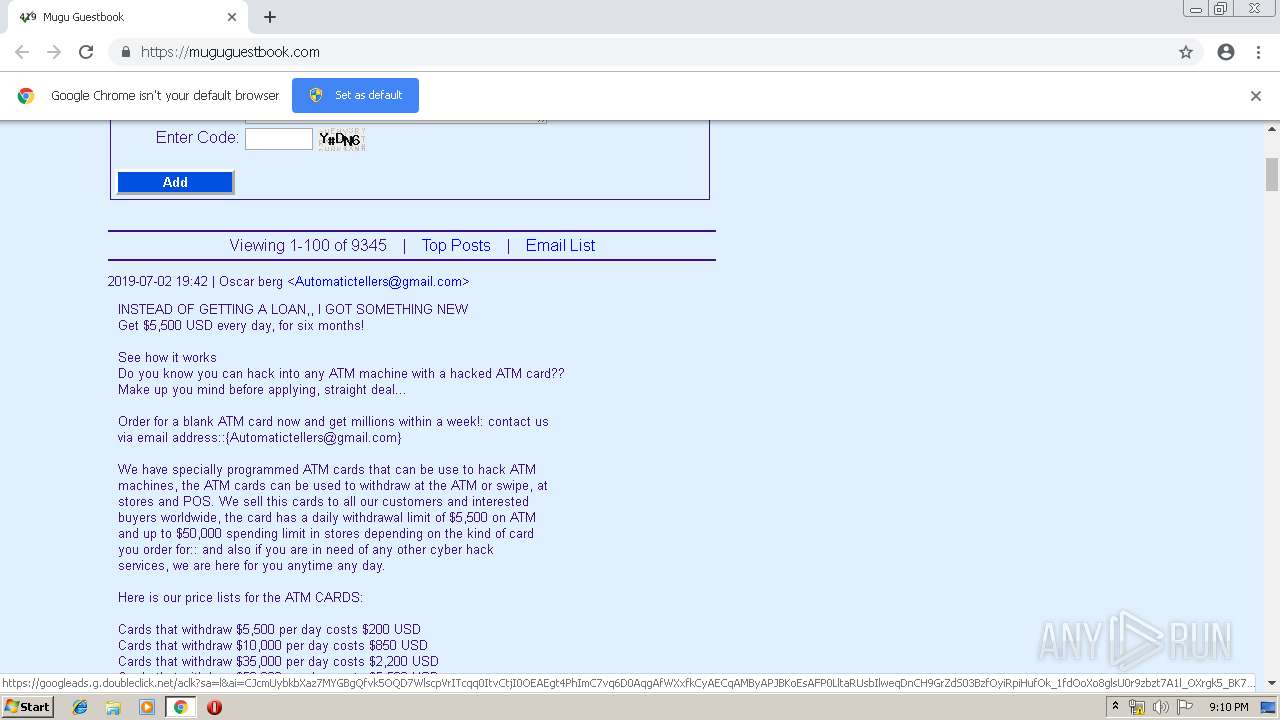Click the network tray icon
Image resolution: width=1280 pixels, height=720 pixels.
(x=1137, y=707)
